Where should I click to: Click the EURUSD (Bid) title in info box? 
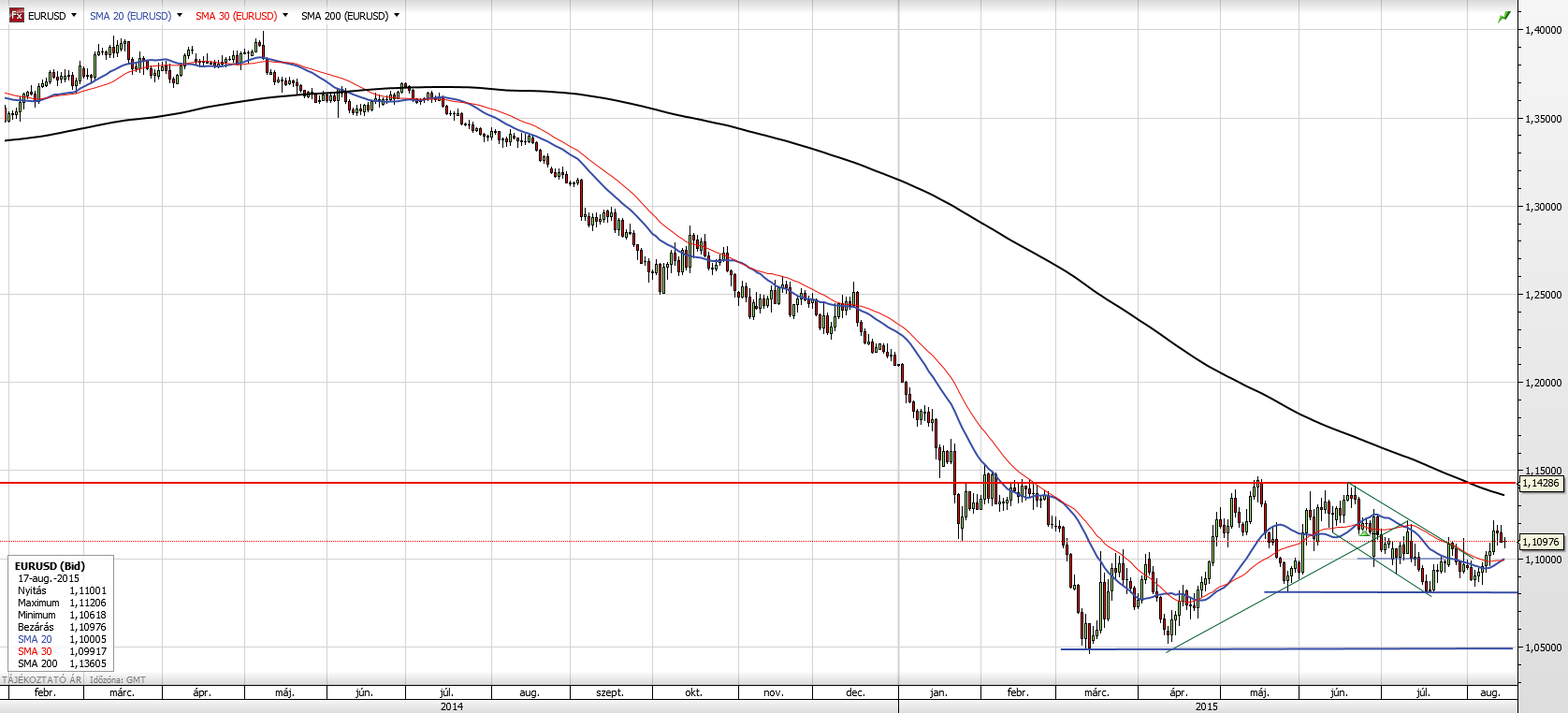pos(50,566)
